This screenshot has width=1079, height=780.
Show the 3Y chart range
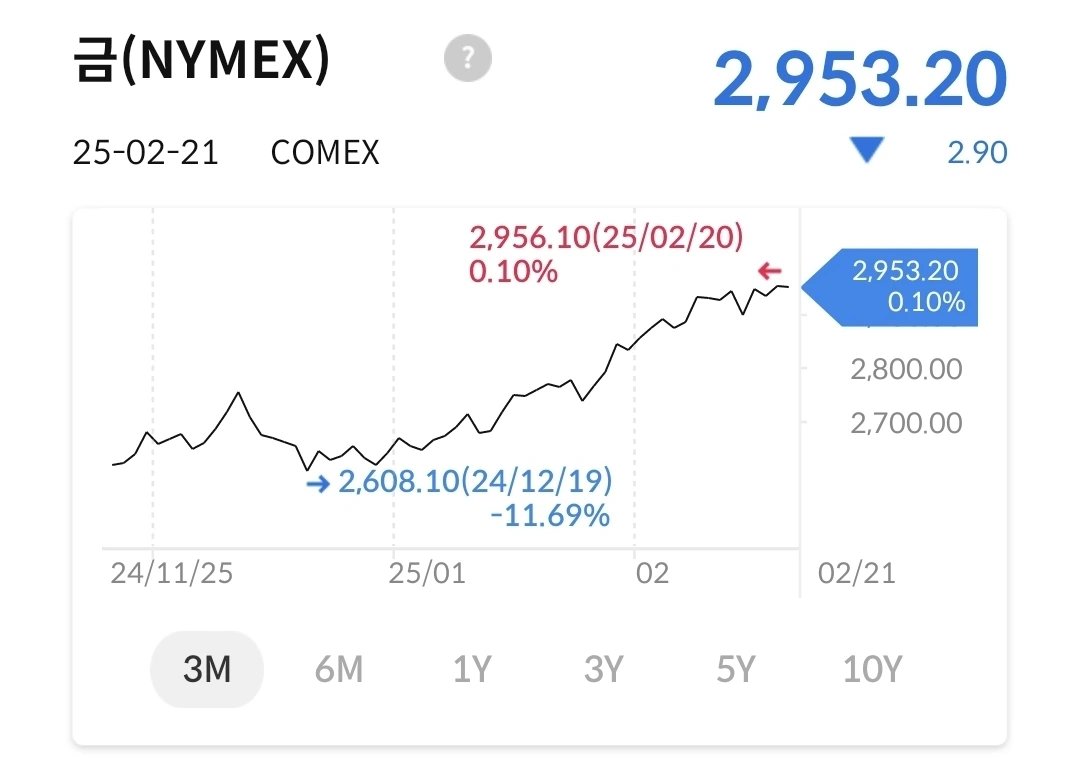pyautogui.click(x=604, y=669)
